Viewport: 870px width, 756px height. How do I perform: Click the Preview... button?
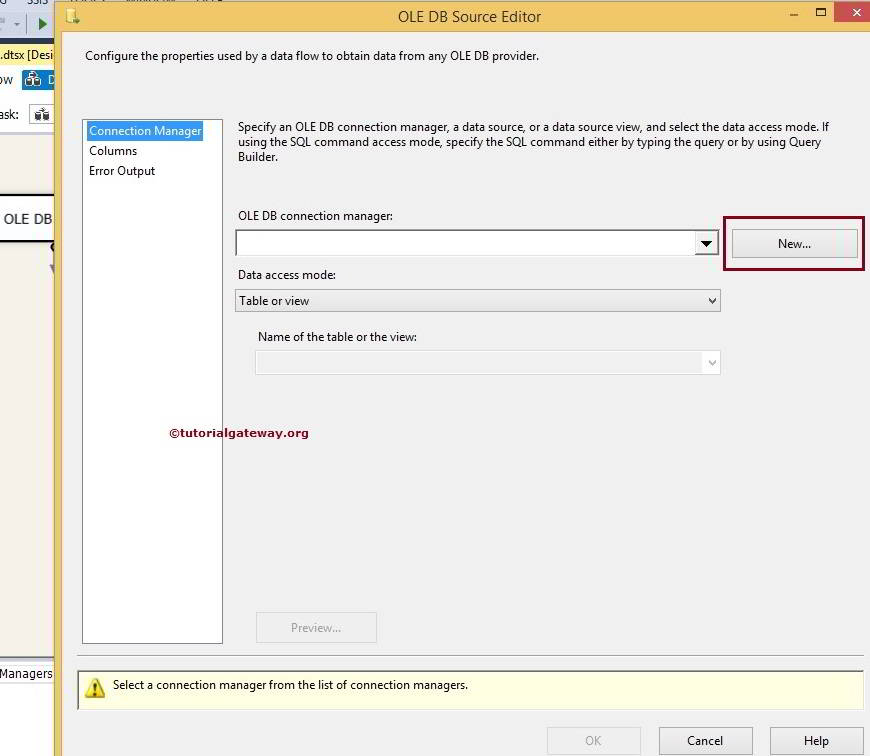(316, 627)
